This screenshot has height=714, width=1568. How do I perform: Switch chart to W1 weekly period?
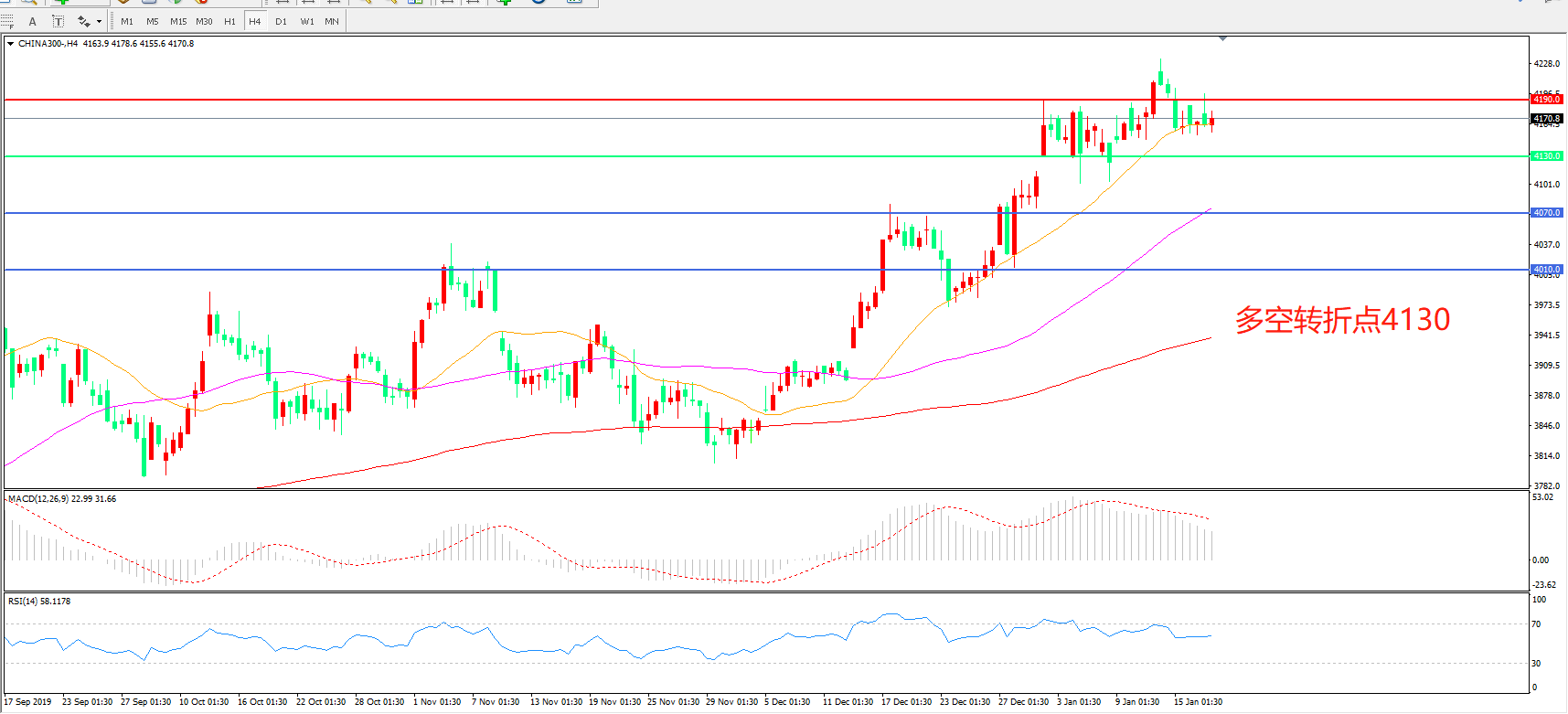tap(307, 21)
